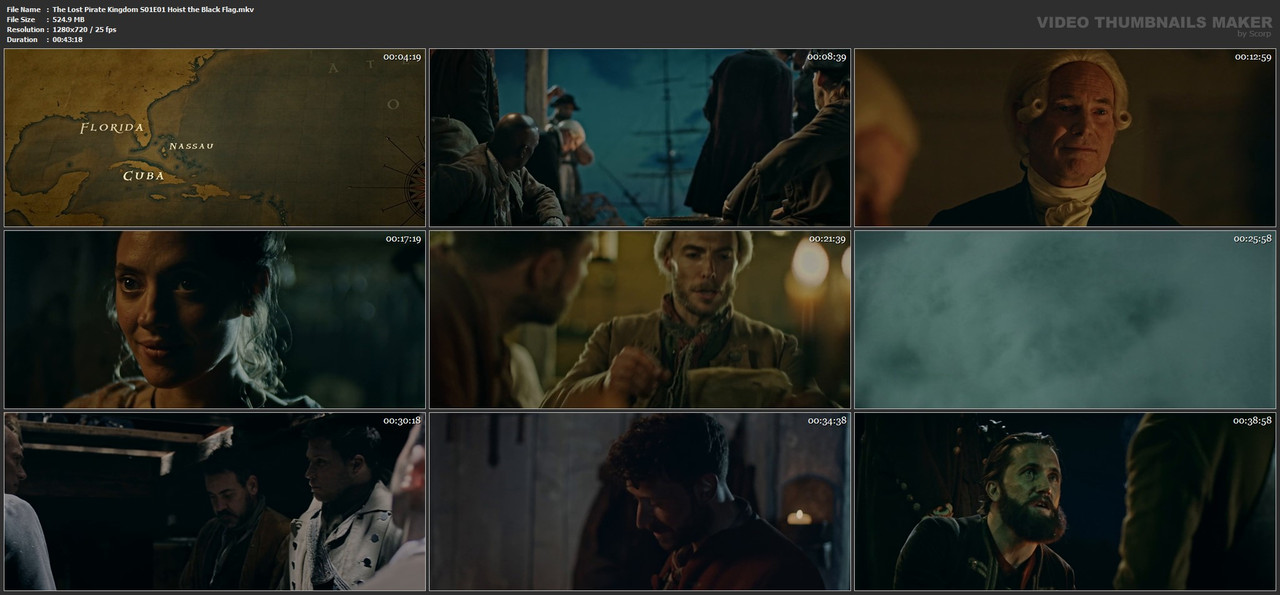Select the 00:21:39 thumbnail of bearded man
The width and height of the screenshot is (1280, 595).
[640, 319]
